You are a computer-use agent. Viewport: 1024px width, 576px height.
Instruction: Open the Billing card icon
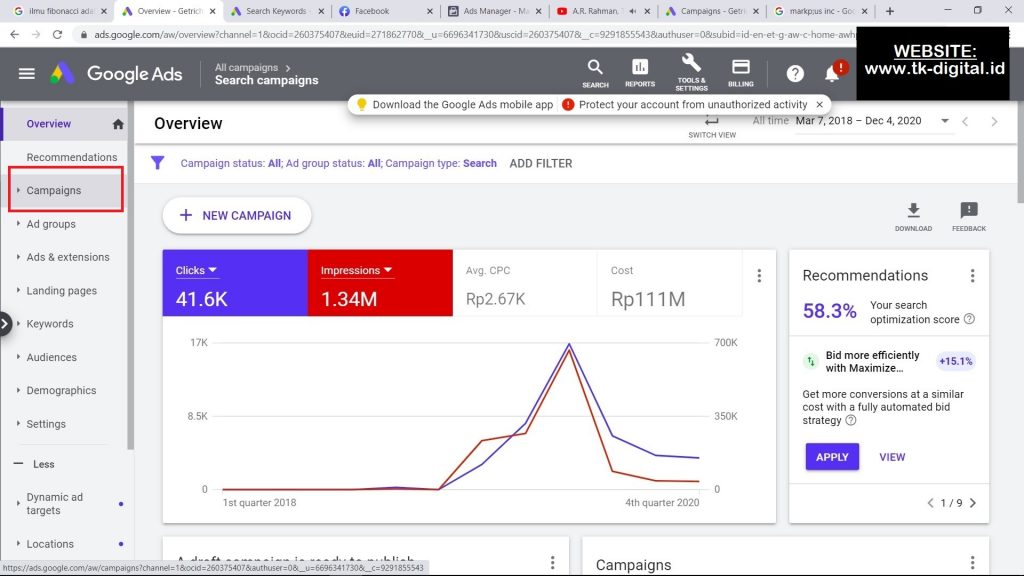[x=741, y=68]
